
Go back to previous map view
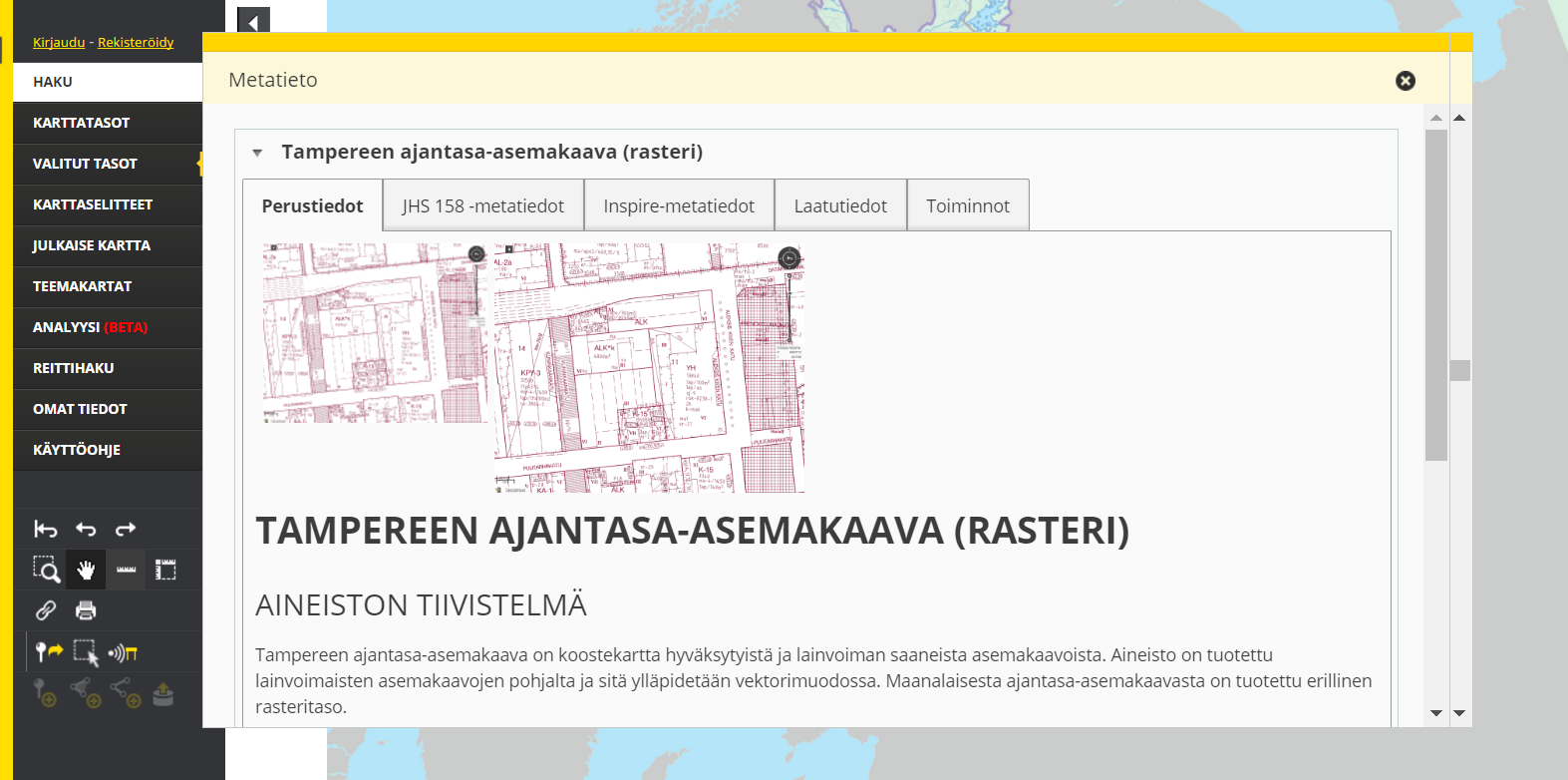[86, 530]
